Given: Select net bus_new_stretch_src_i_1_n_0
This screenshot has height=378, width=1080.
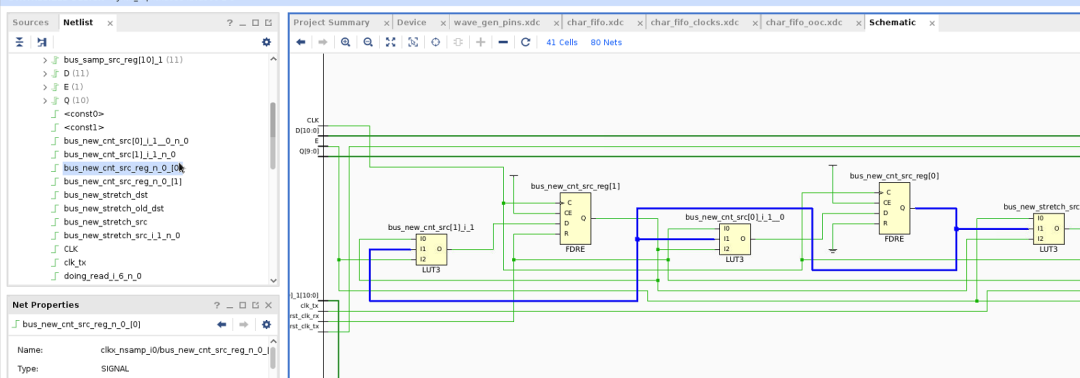Looking at the screenshot, I should click(122, 235).
